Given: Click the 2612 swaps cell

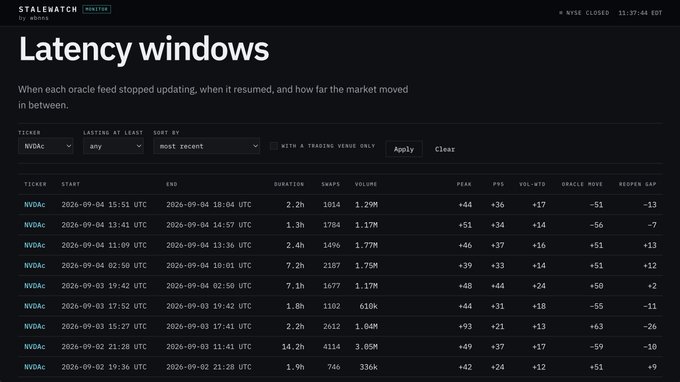Looking at the screenshot, I should pos(332,326).
